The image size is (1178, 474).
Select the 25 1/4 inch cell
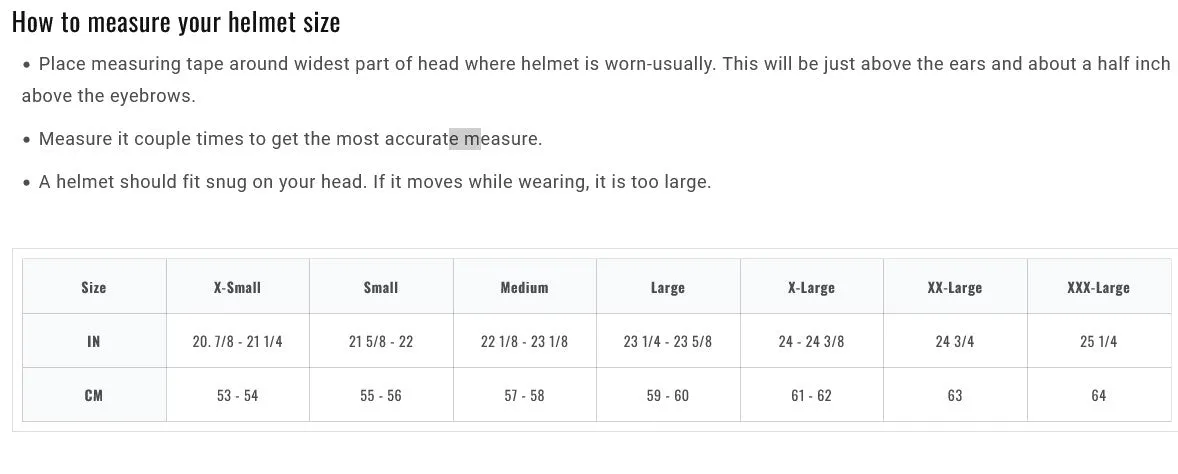(x=1098, y=341)
